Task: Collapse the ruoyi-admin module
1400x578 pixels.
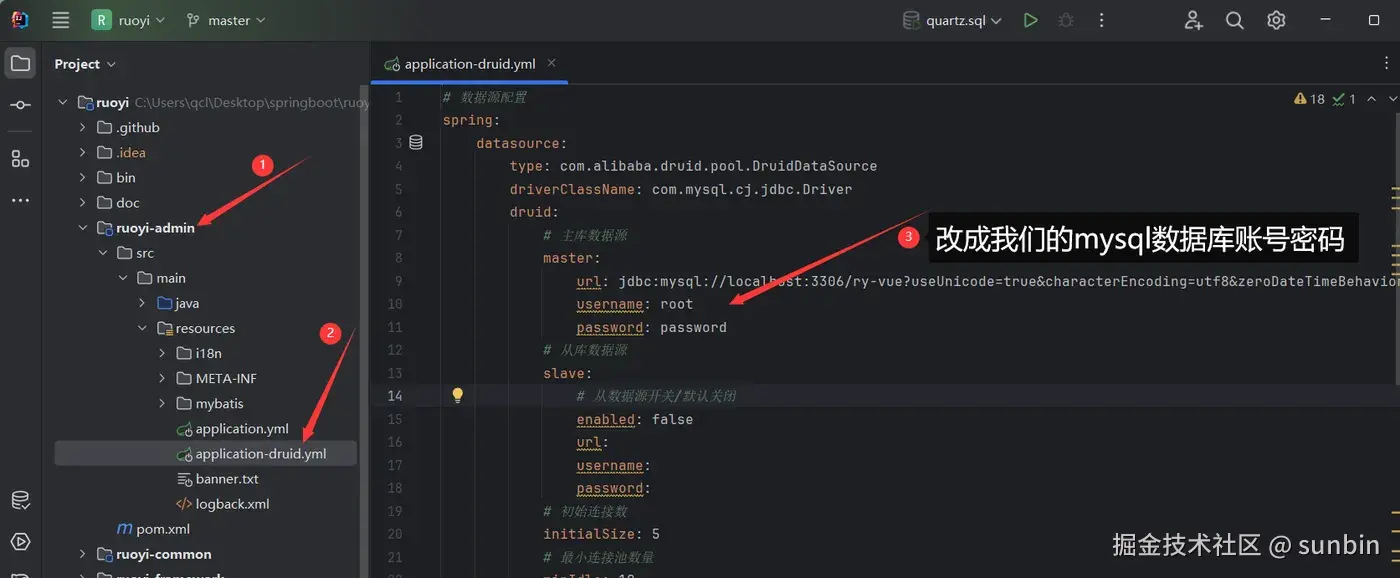Action: pos(82,228)
